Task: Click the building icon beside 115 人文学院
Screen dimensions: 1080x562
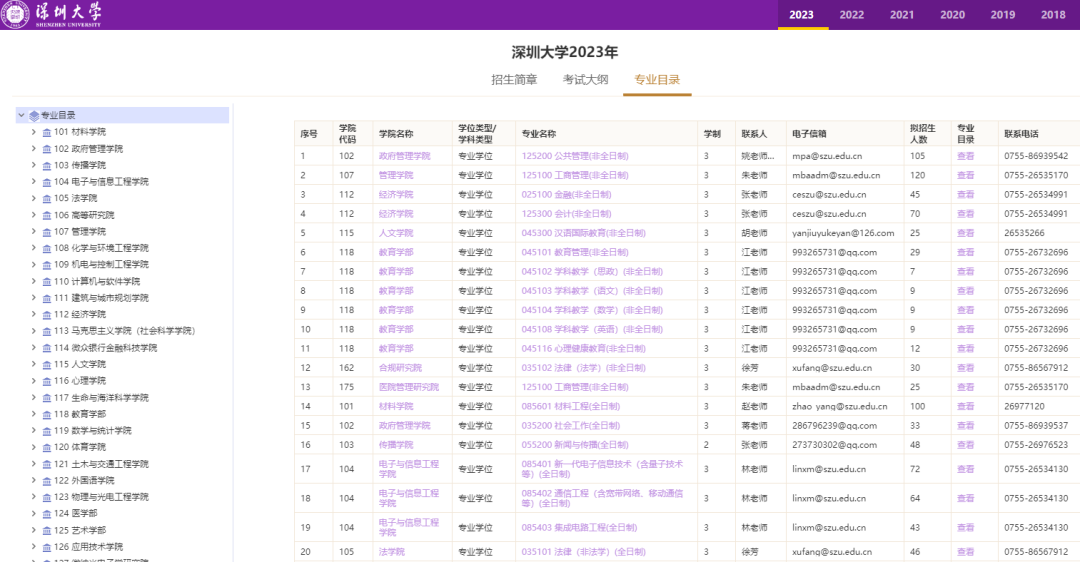Action: tap(47, 364)
